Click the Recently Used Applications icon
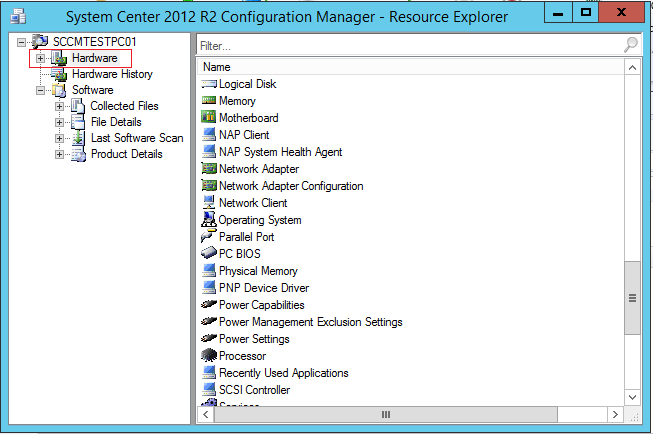Screen dimensions: 653x434 tap(209, 372)
